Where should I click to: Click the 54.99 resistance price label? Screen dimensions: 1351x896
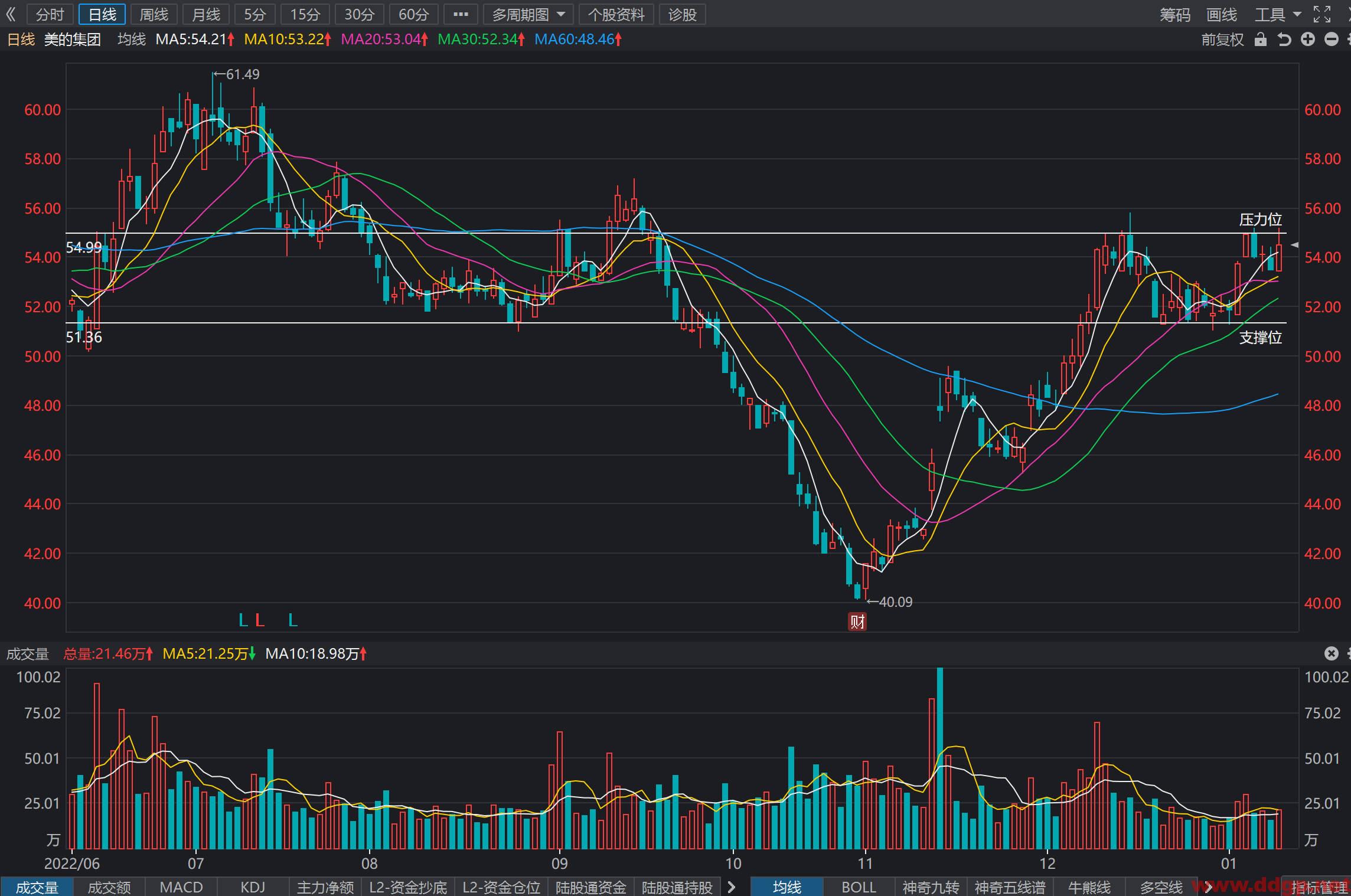(x=84, y=247)
